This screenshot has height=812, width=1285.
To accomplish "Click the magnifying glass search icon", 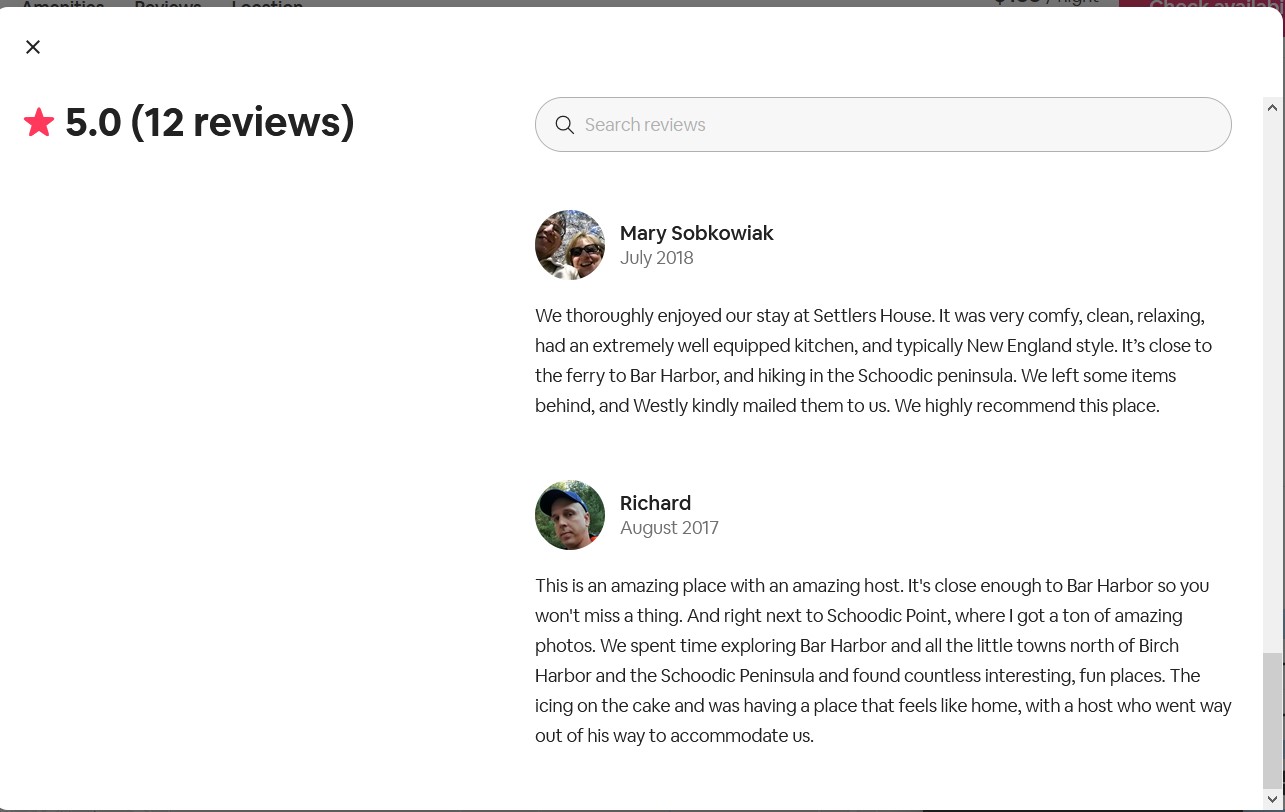I will coord(565,125).
